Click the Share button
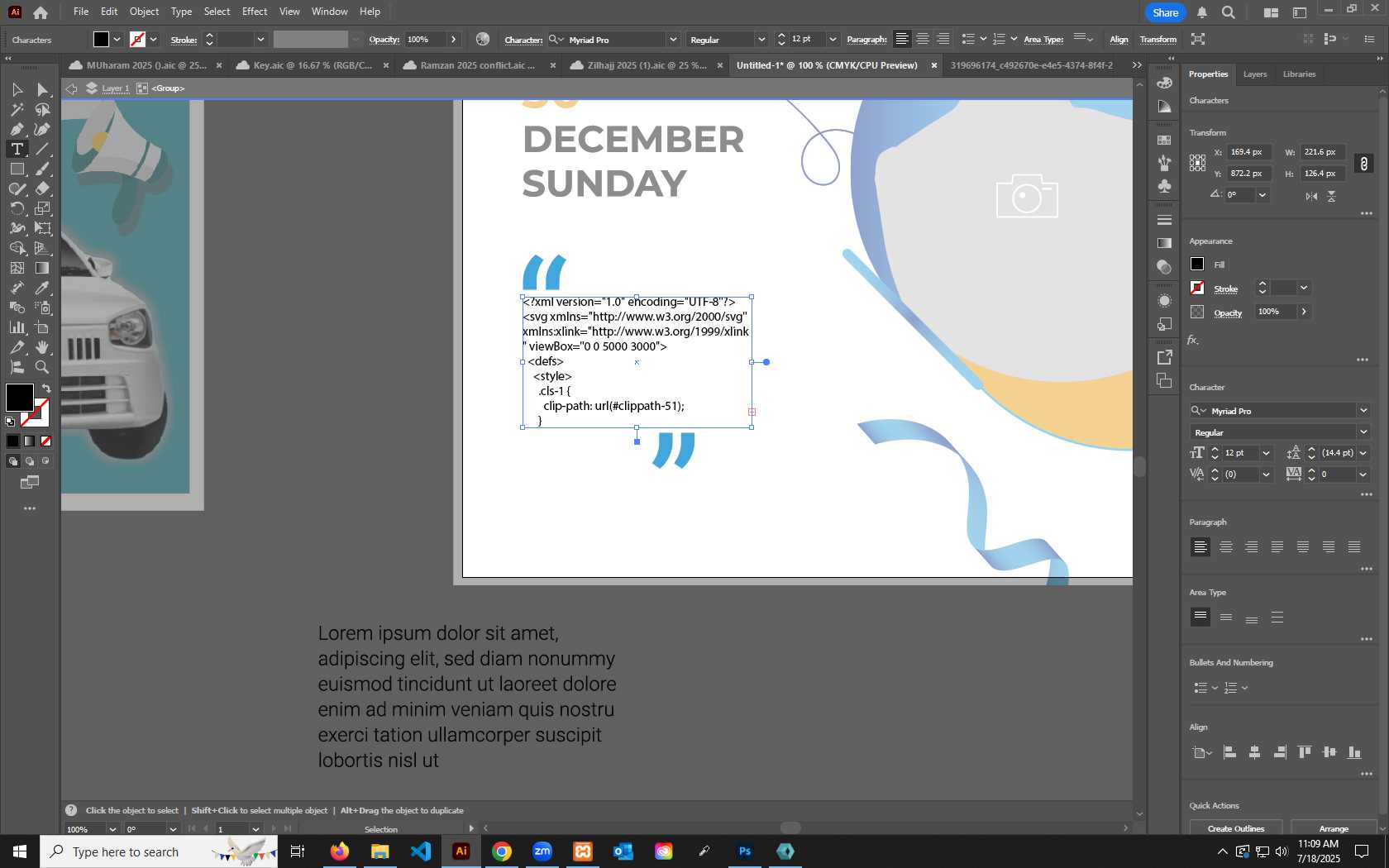 1165,12
